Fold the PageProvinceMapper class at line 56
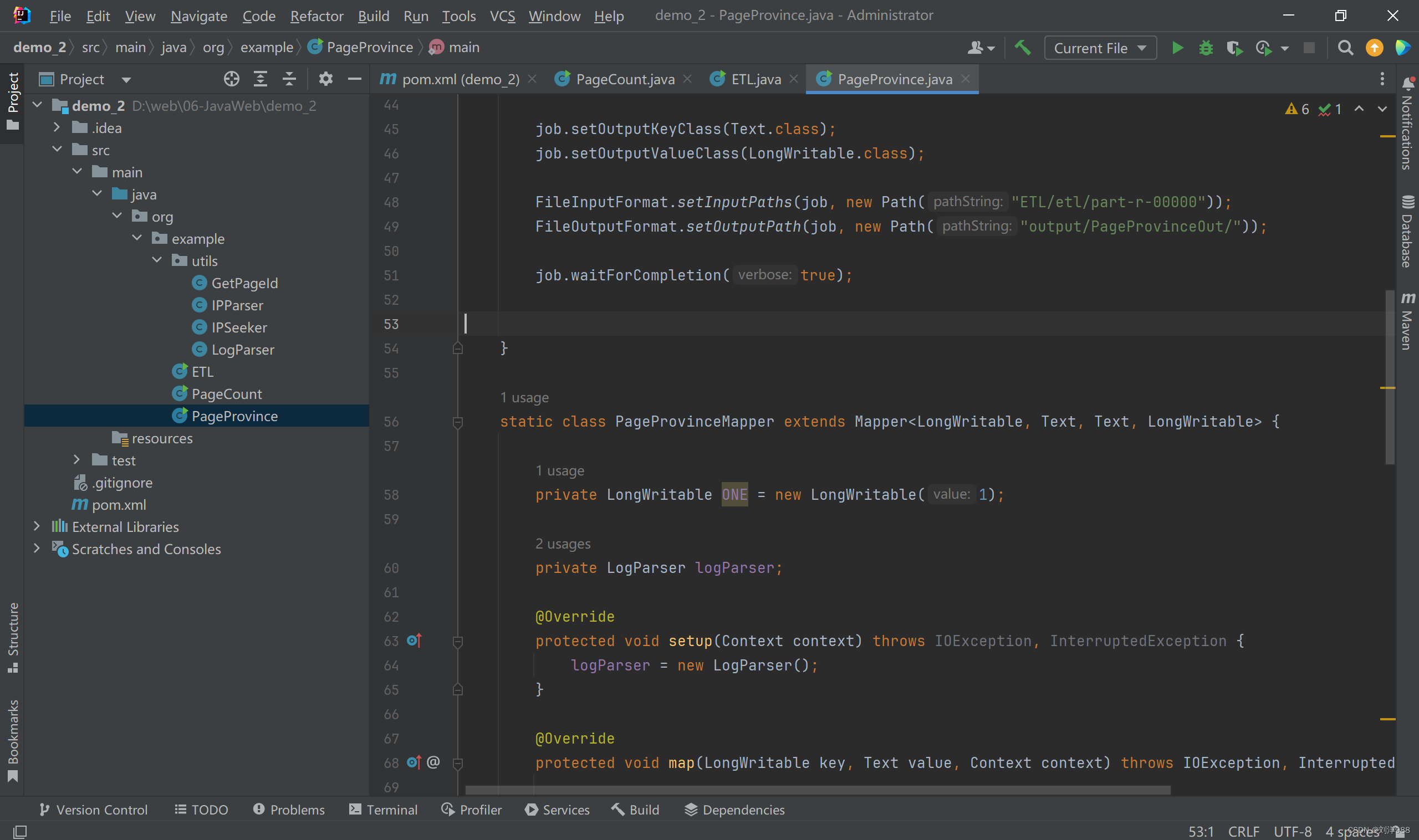The width and height of the screenshot is (1419, 840). pos(457,422)
